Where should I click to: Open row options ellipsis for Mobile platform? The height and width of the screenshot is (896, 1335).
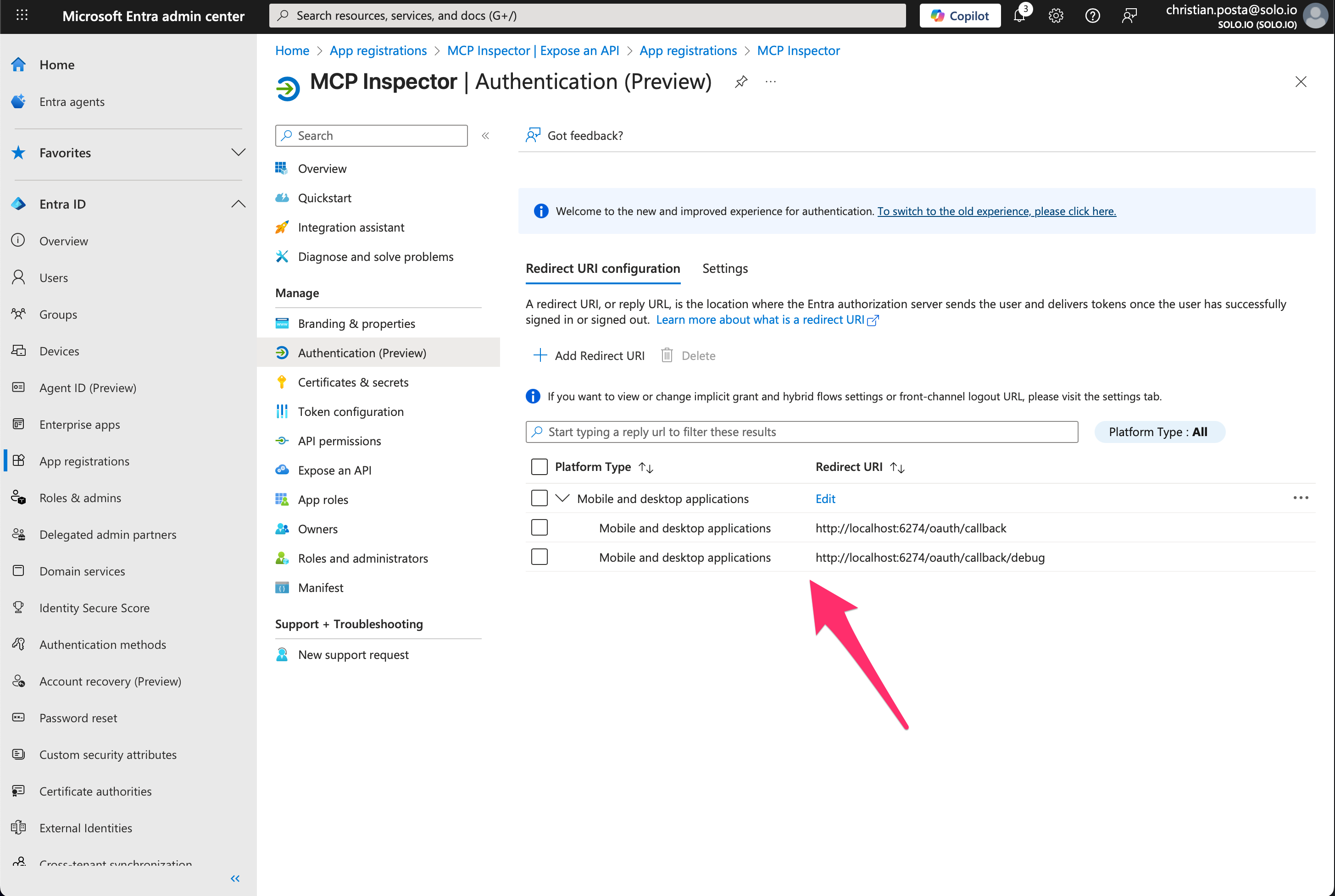click(1300, 498)
